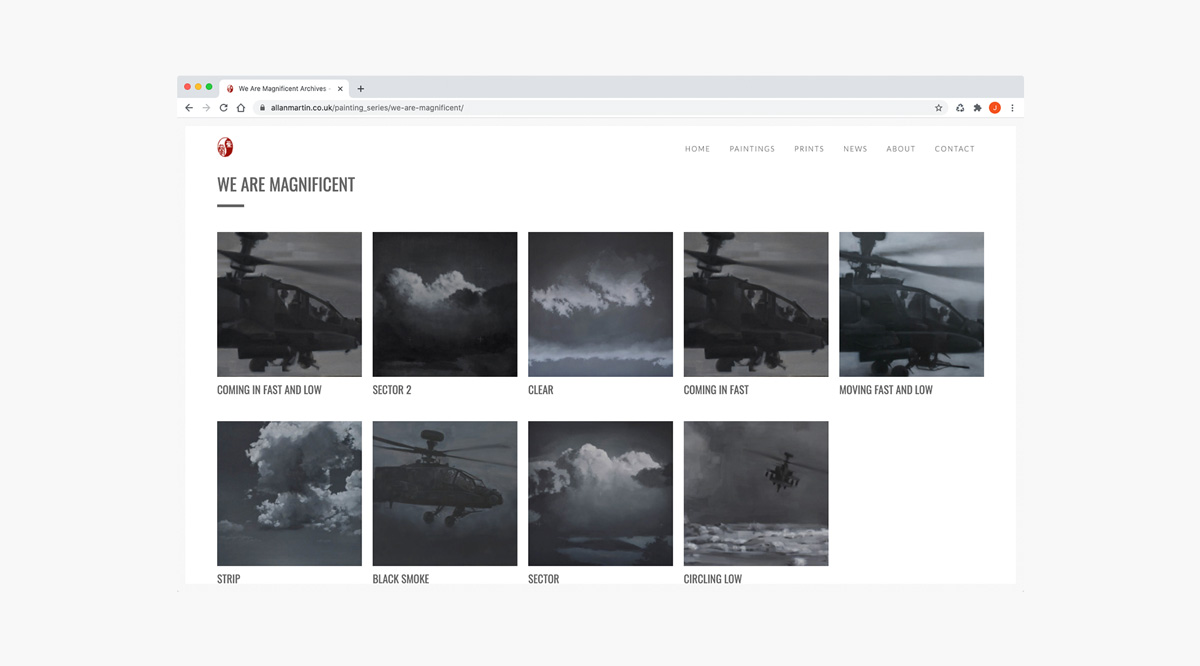Click the SECTOR 2 title link

click(392, 390)
